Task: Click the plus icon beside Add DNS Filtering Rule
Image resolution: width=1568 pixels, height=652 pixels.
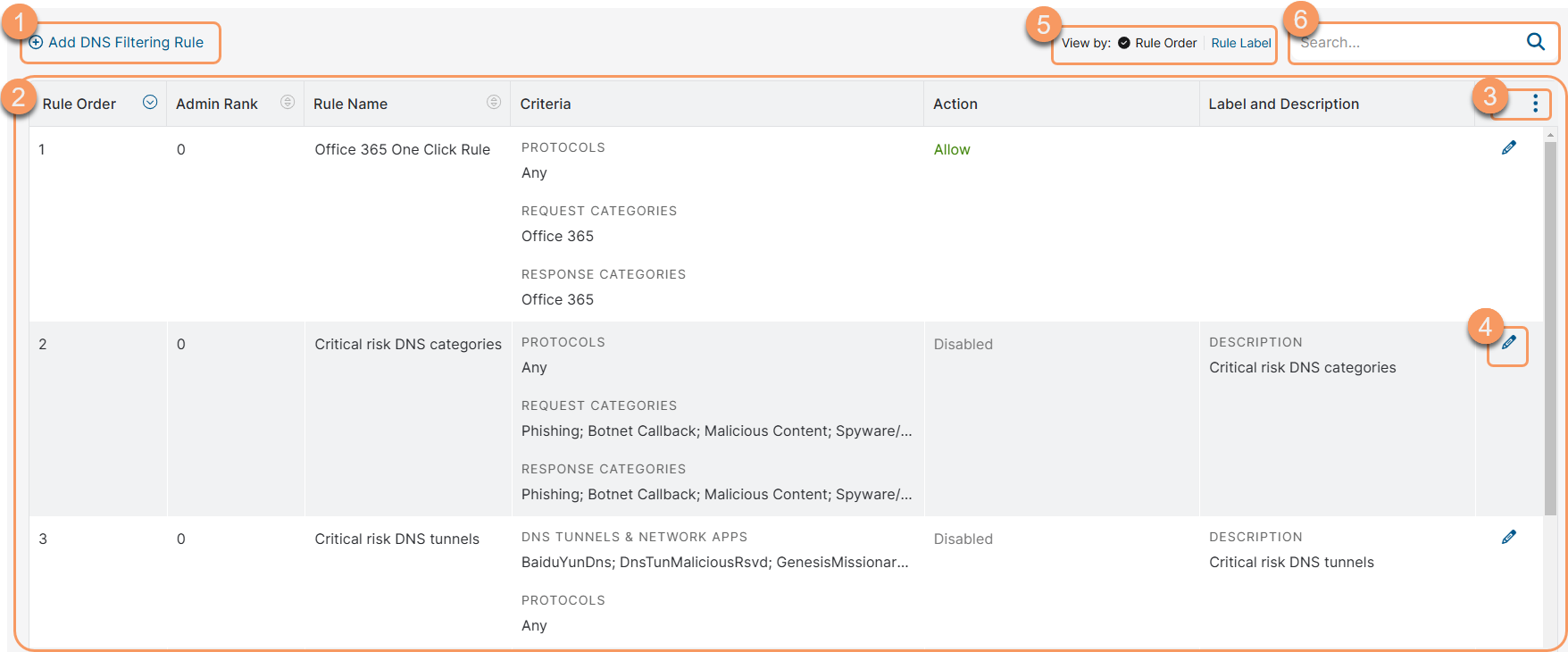Action: click(36, 43)
